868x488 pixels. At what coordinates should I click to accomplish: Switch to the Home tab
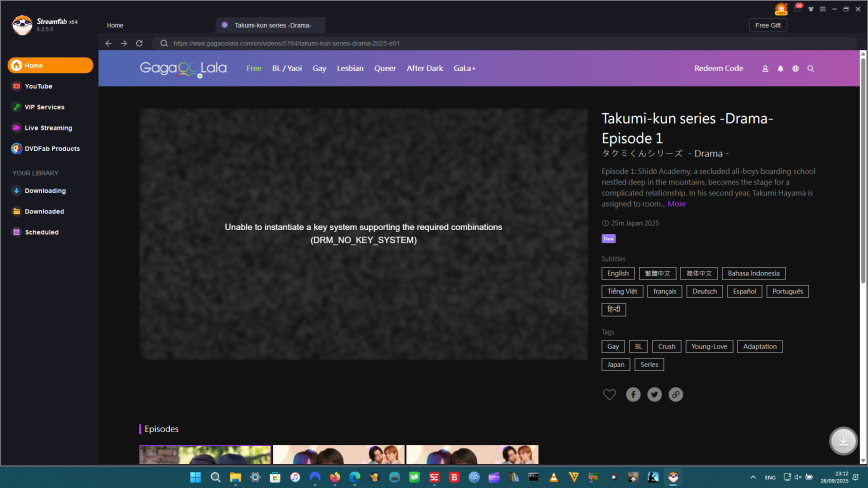tap(115, 25)
